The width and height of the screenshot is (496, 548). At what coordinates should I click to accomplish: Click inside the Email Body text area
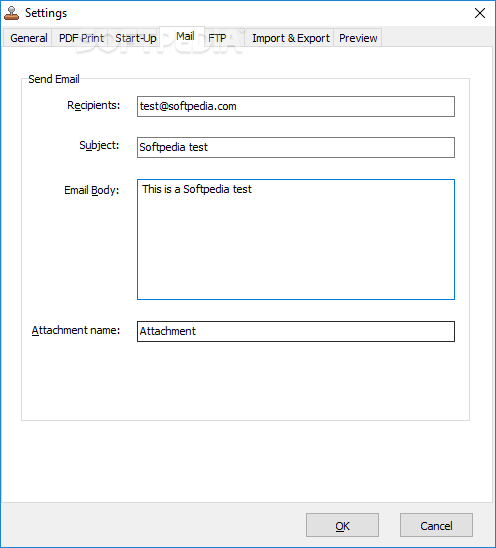pos(296,239)
